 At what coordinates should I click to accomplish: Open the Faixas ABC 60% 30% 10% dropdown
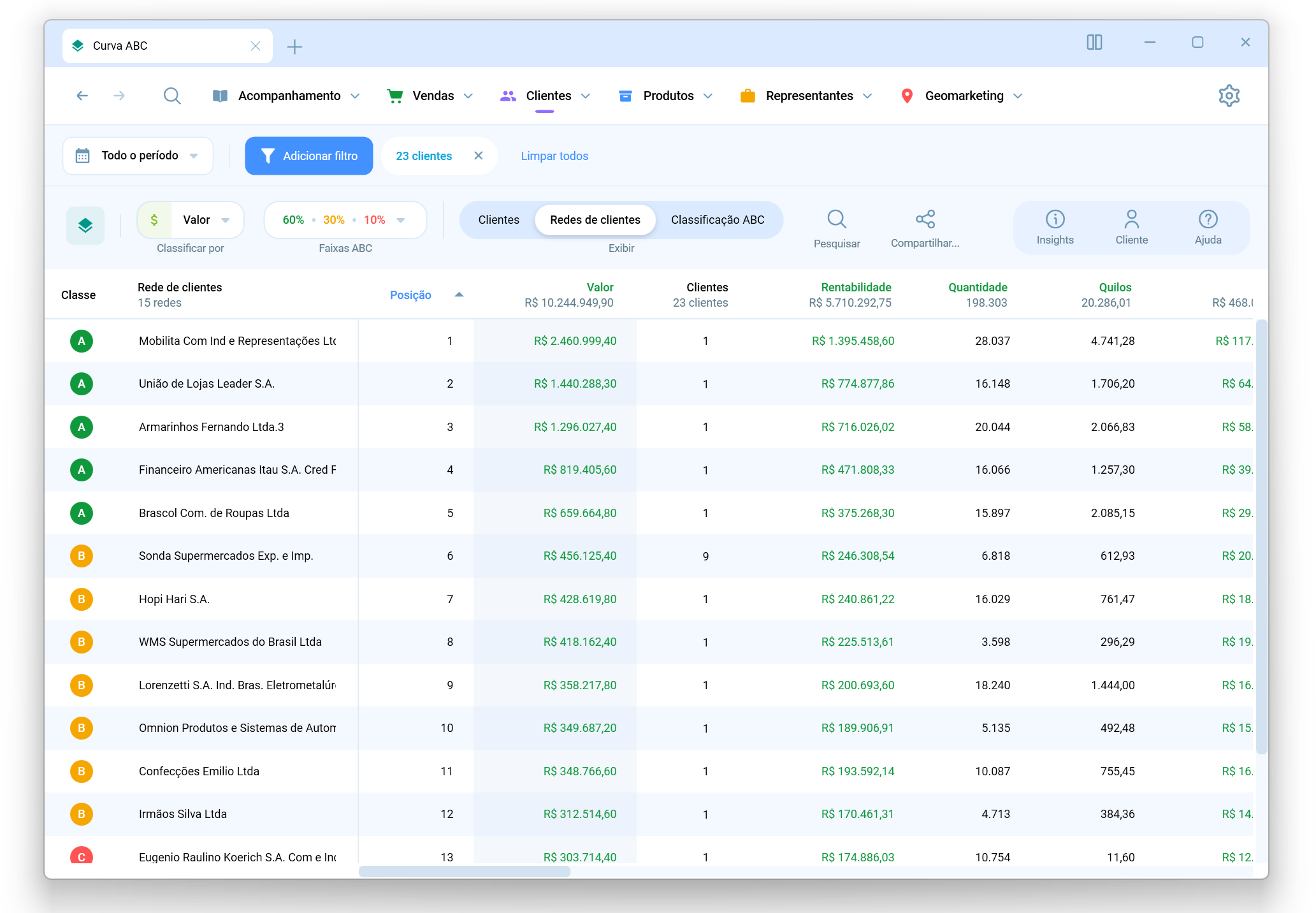[345, 220]
